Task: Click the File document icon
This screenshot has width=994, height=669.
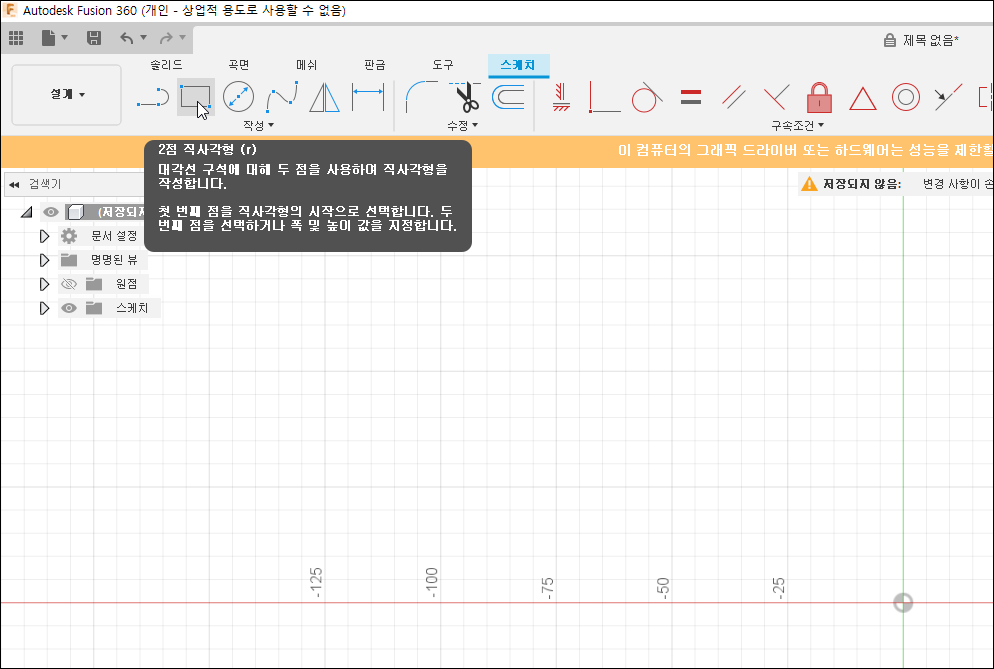Action: pyautogui.click(x=49, y=39)
